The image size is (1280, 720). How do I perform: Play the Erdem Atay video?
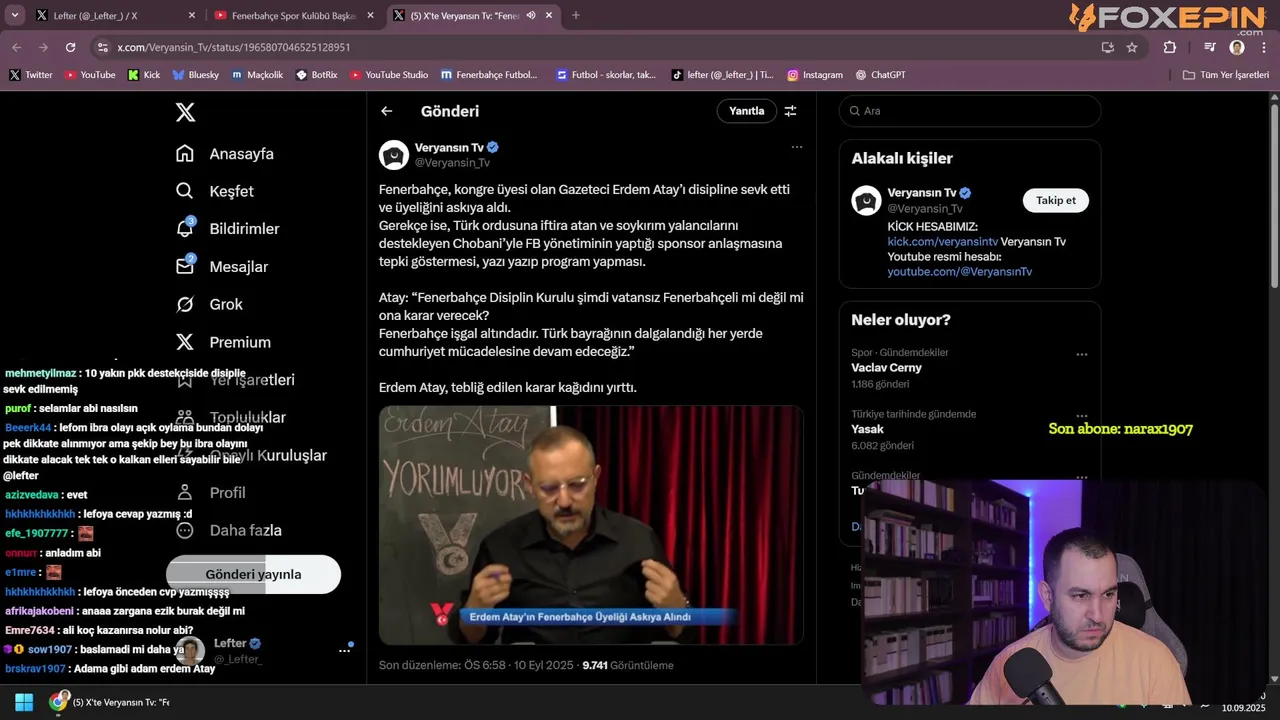591,525
